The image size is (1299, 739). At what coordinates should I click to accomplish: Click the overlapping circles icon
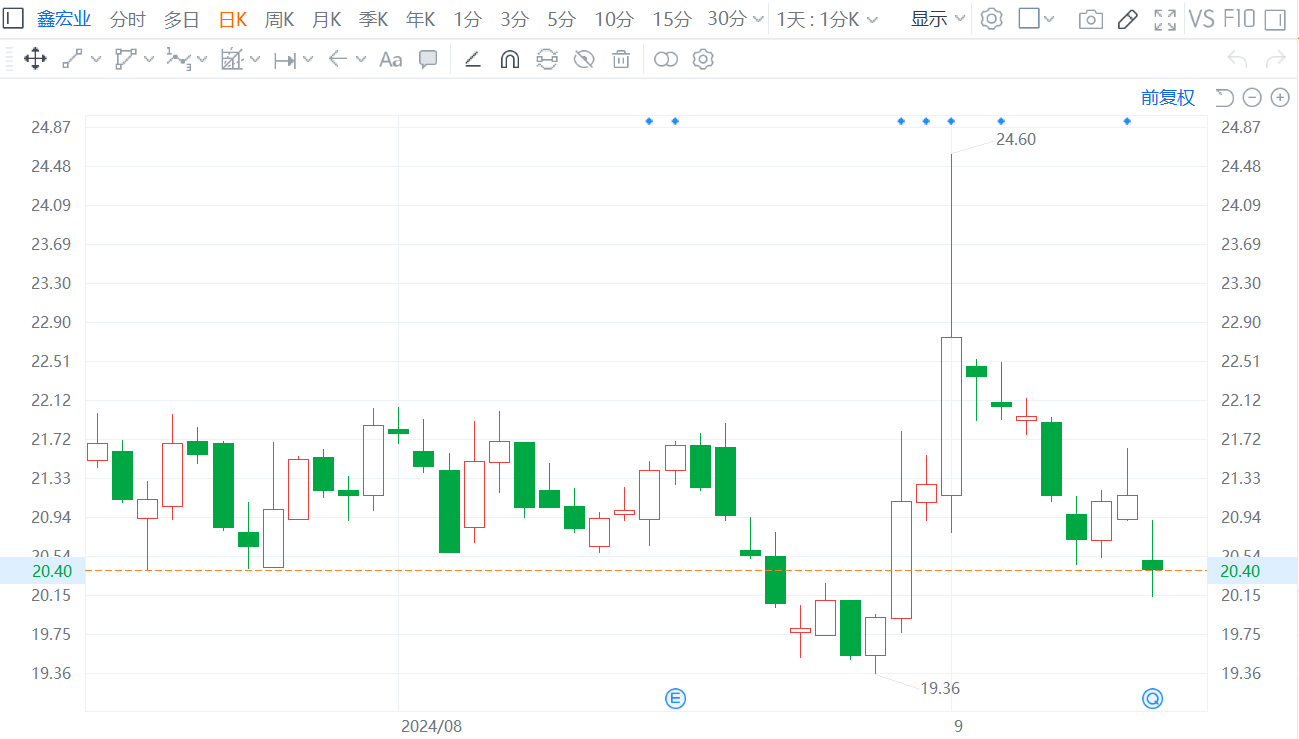tap(666, 60)
